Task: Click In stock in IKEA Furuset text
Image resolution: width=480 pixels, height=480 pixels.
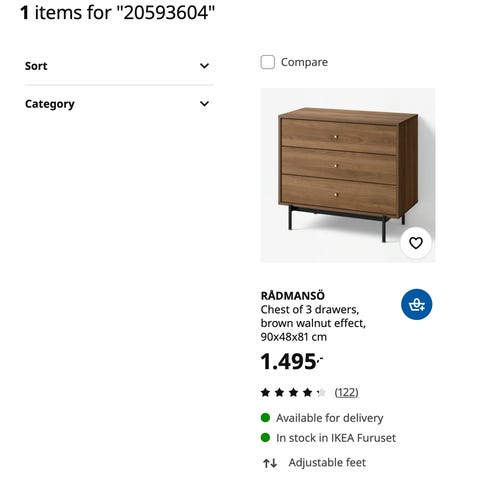Action: [336, 438]
